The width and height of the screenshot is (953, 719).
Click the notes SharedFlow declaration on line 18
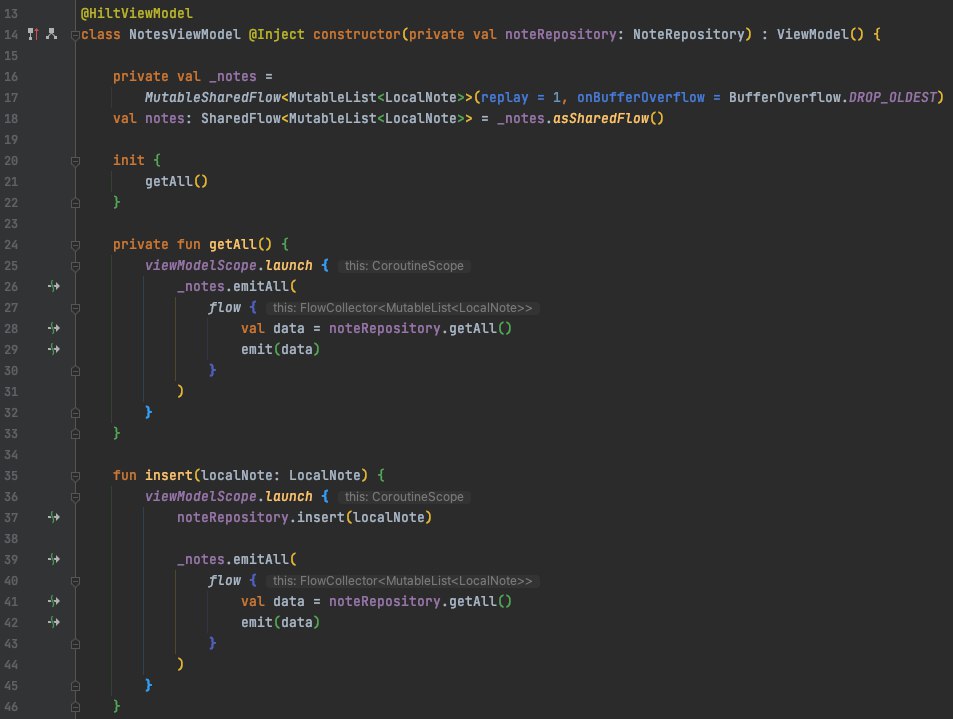click(165, 119)
